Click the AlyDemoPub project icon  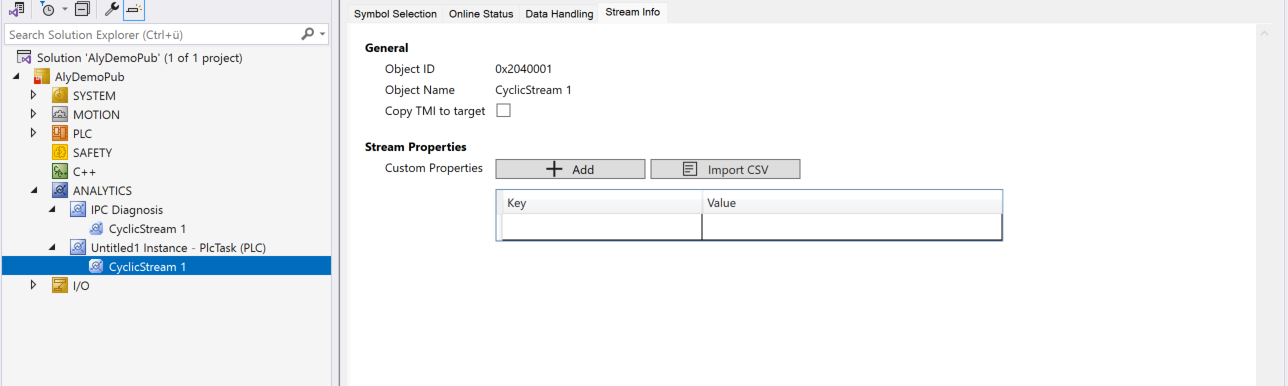[x=41, y=77]
